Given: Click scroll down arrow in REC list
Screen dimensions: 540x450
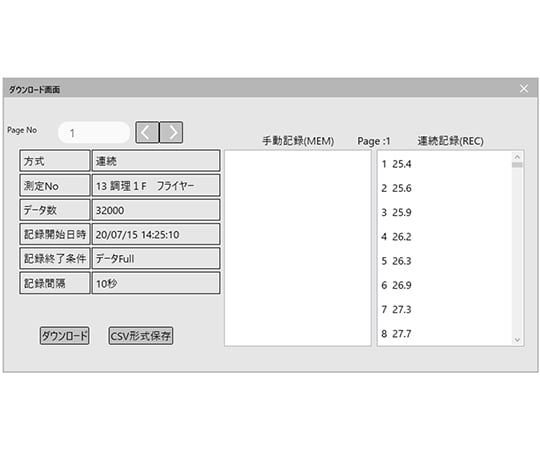Looking at the screenshot, I should click(x=517, y=340).
